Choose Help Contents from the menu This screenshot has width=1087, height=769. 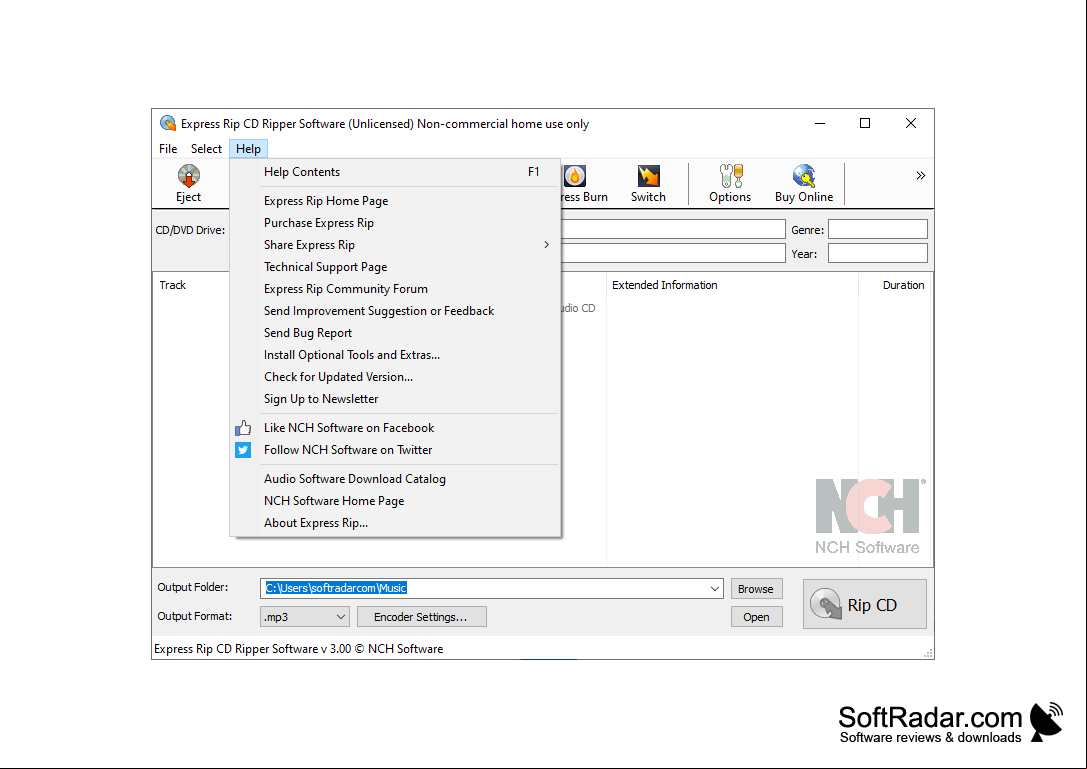click(x=395, y=172)
